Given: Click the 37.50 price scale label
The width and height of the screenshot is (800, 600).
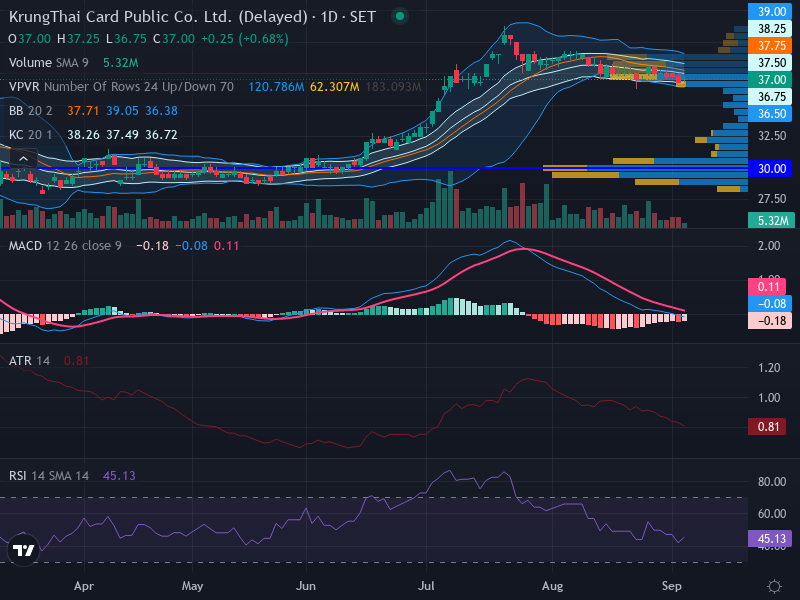Looking at the screenshot, I should coord(770,63).
